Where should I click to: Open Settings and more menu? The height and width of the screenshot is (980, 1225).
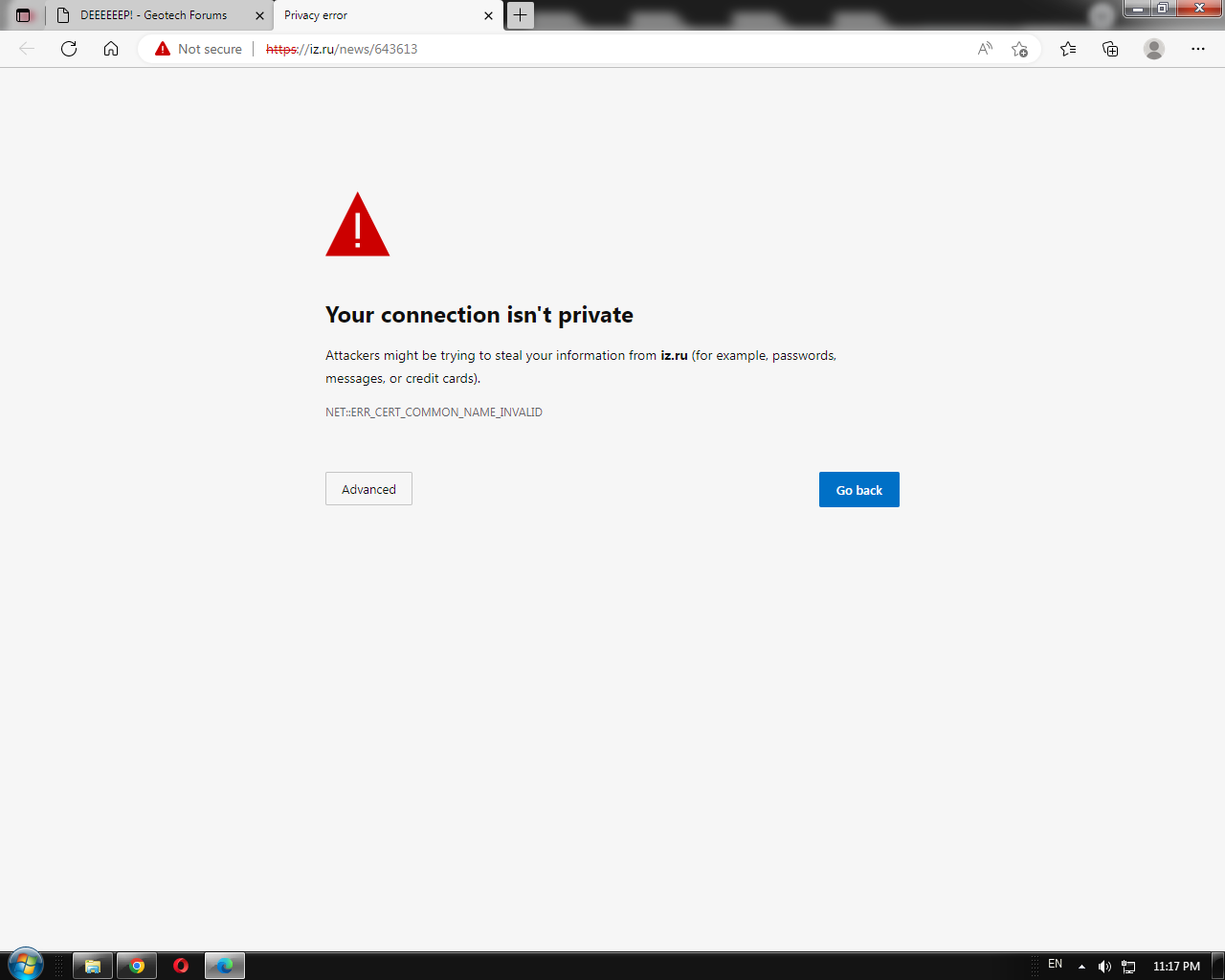(x=1198, y=49)
